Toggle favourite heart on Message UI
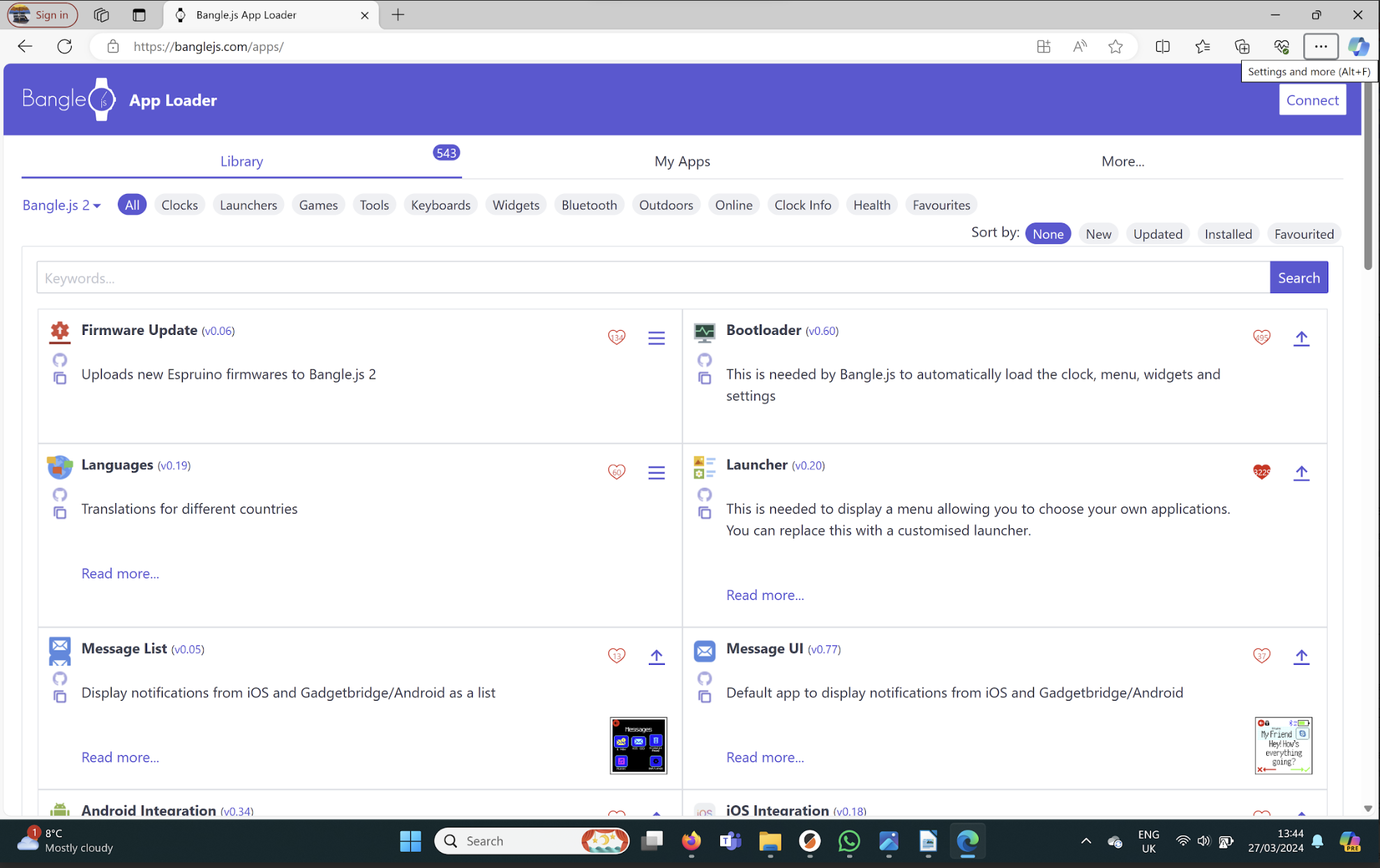The height and width of the screenshot is (868, 1380). [1261, 656]
